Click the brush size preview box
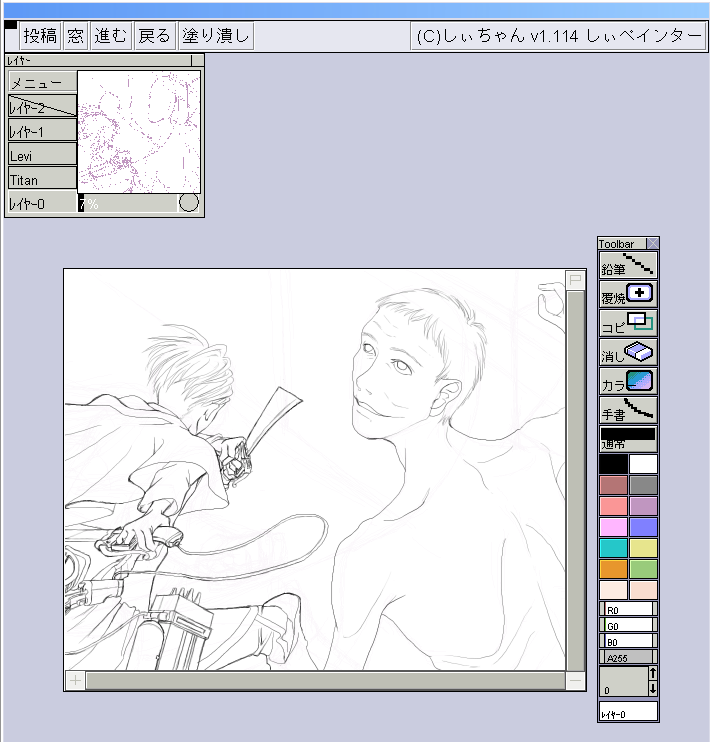 pos(623,681)
